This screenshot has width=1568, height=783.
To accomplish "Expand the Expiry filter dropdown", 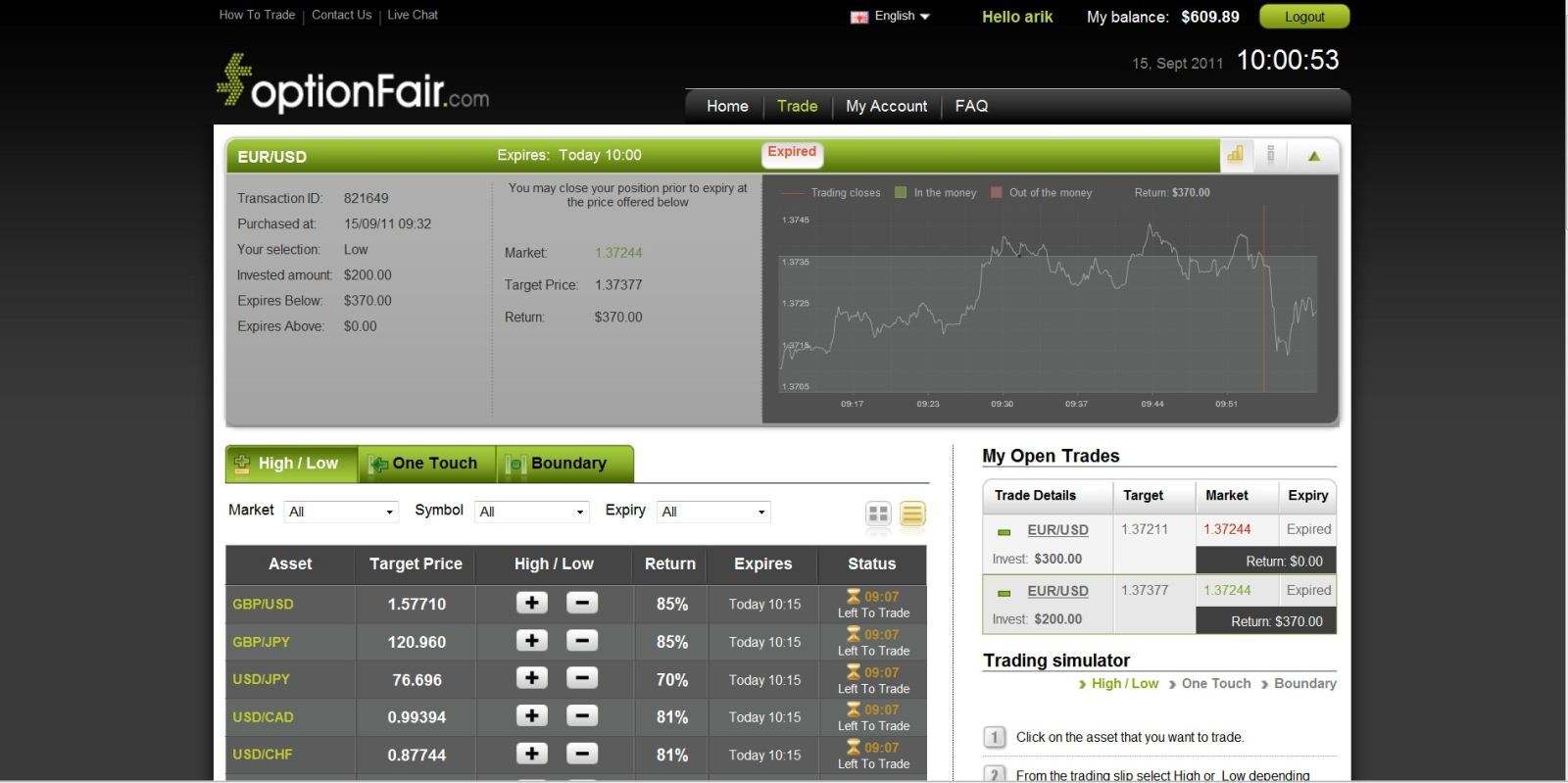I will pyautogui.click(x=713, y=512).
